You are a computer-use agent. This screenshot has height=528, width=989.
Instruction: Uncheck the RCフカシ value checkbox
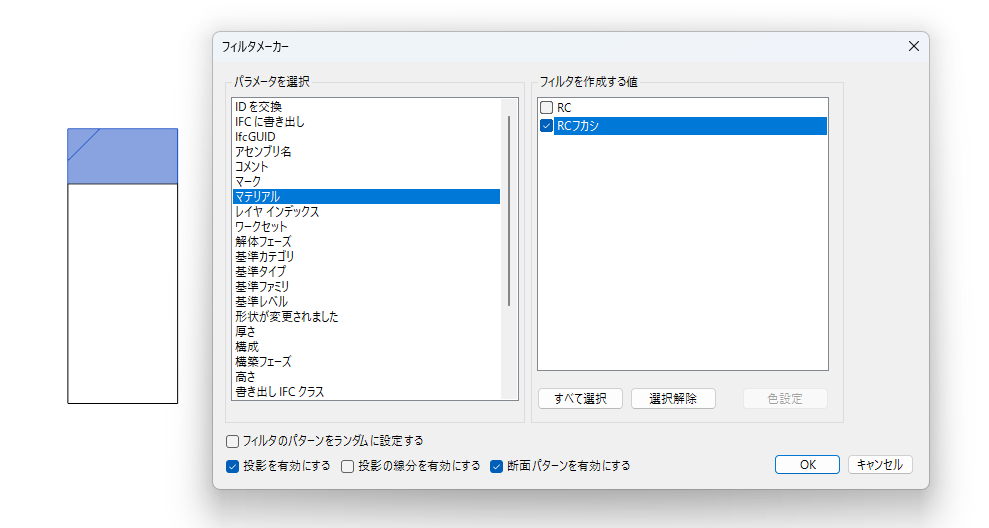(x=547, y=126)
